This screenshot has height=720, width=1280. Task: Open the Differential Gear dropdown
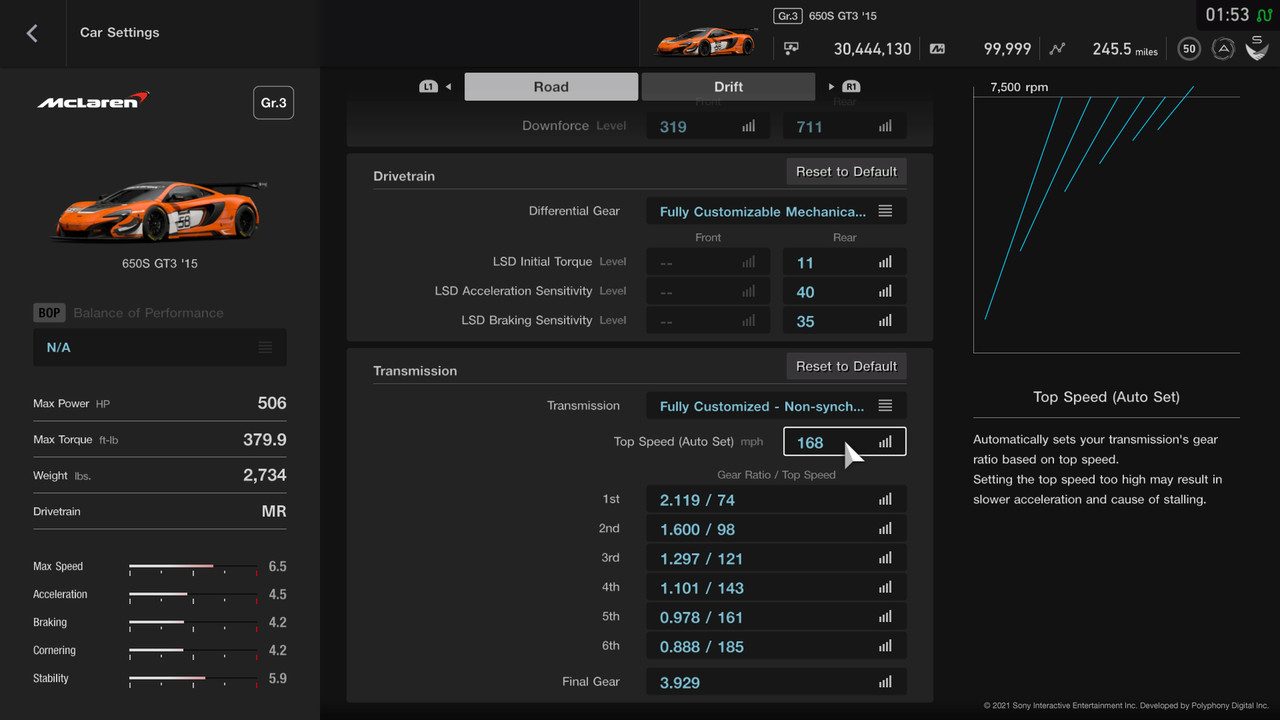point(776,211)
